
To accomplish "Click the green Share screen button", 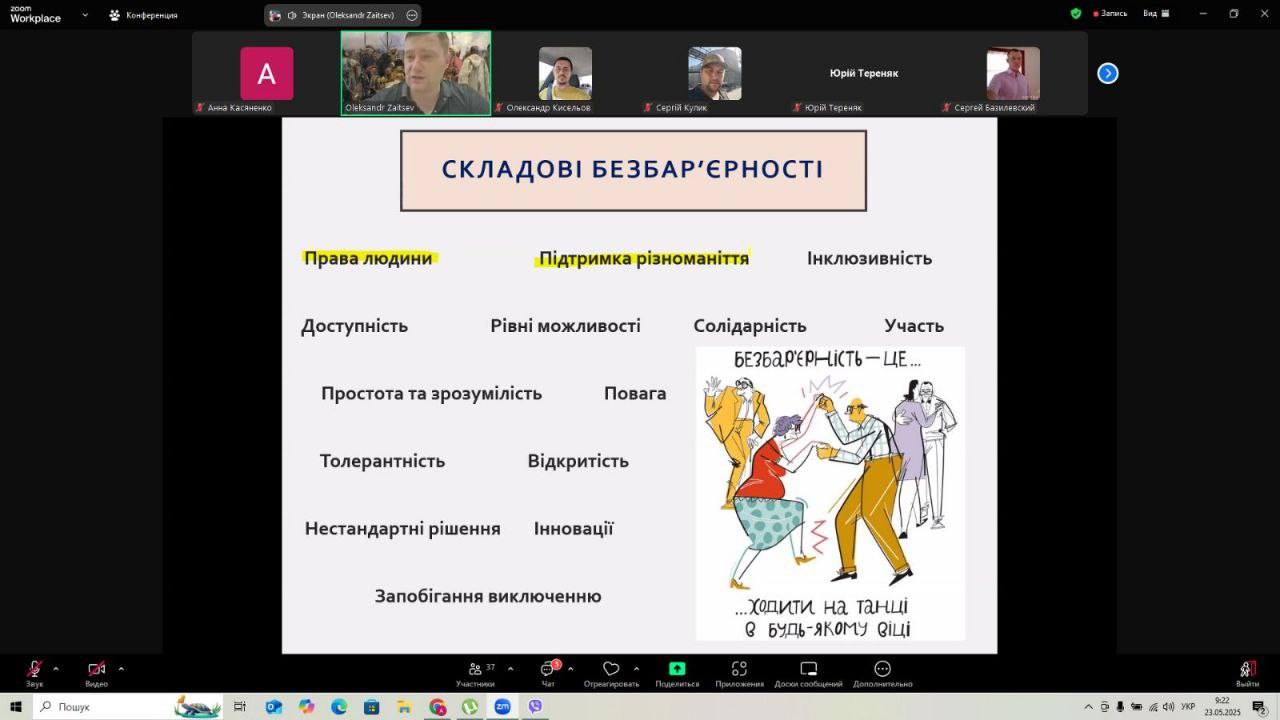I will click(677, 673).
